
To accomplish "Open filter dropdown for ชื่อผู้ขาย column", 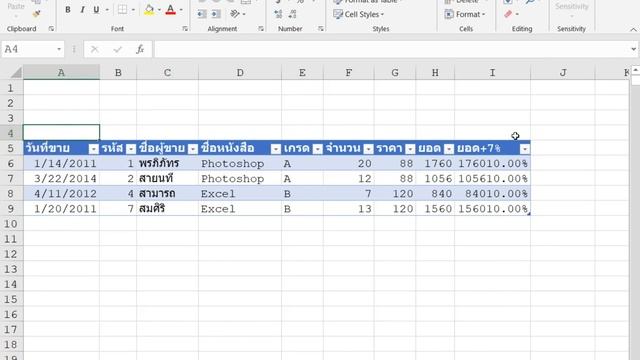I will tap(193, 149).
